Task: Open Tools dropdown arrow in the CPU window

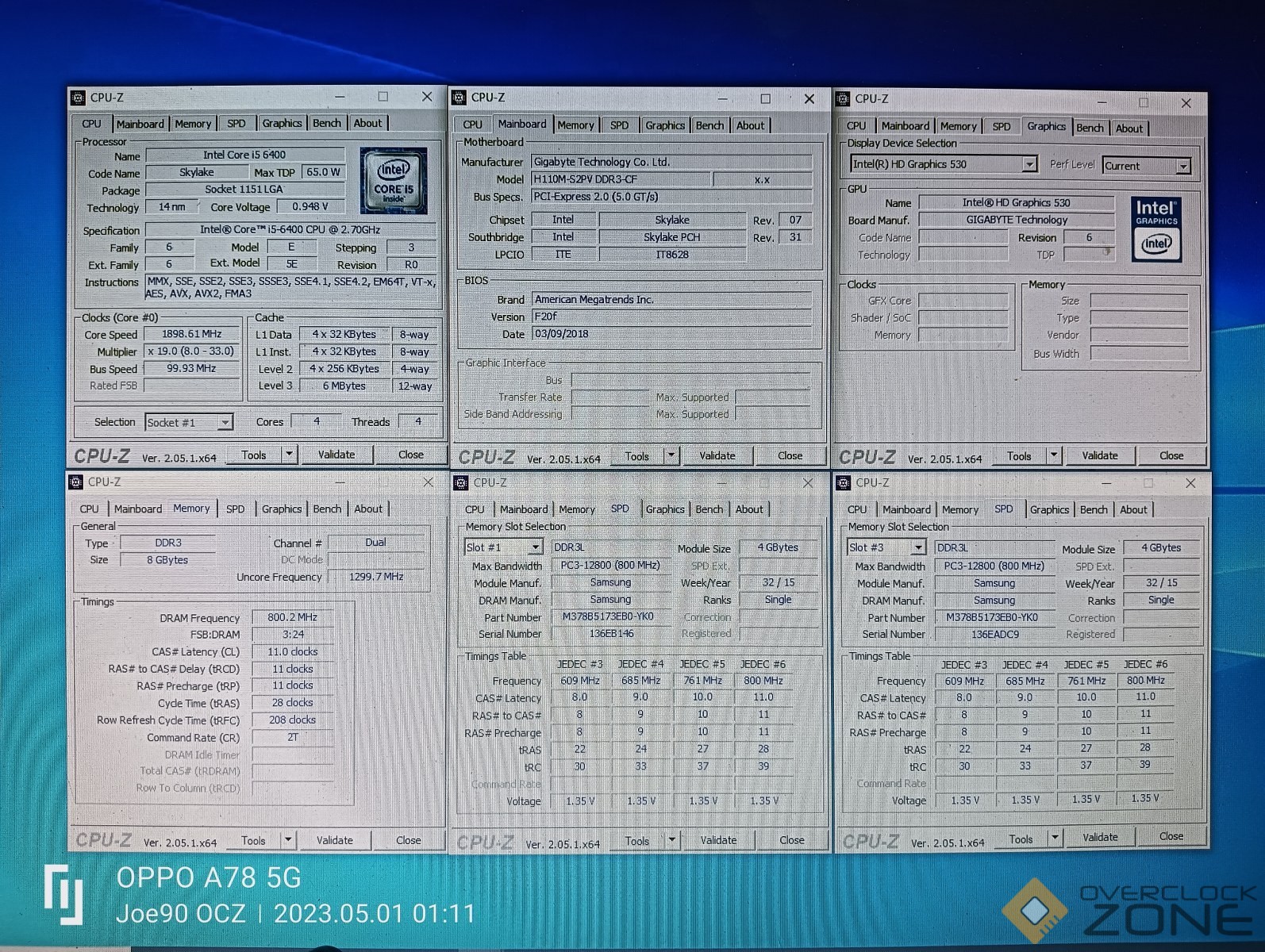Action: click(x=289, y=455)
